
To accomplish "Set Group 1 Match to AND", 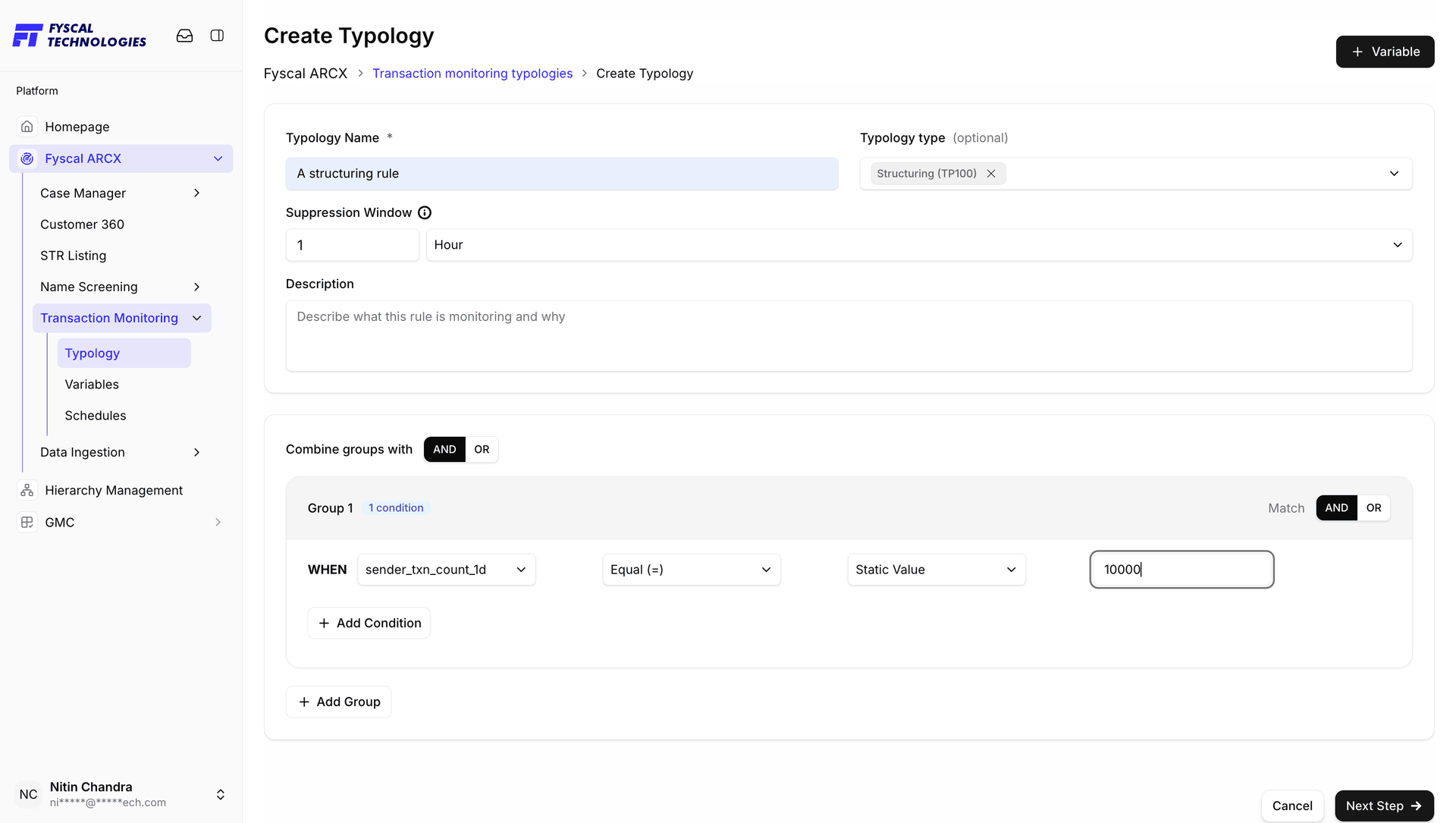I will pos(1336,507).
